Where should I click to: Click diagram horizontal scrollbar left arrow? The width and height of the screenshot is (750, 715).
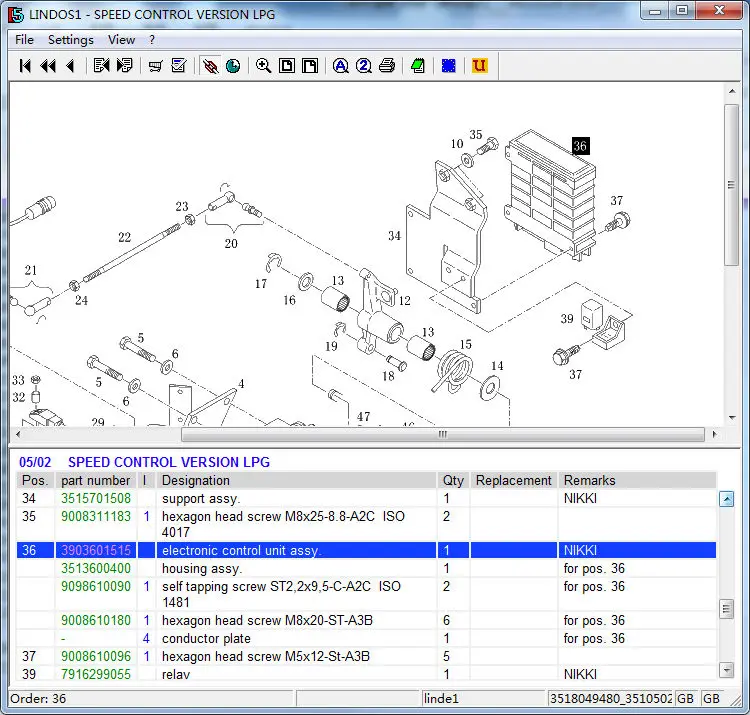coord(18,434)
